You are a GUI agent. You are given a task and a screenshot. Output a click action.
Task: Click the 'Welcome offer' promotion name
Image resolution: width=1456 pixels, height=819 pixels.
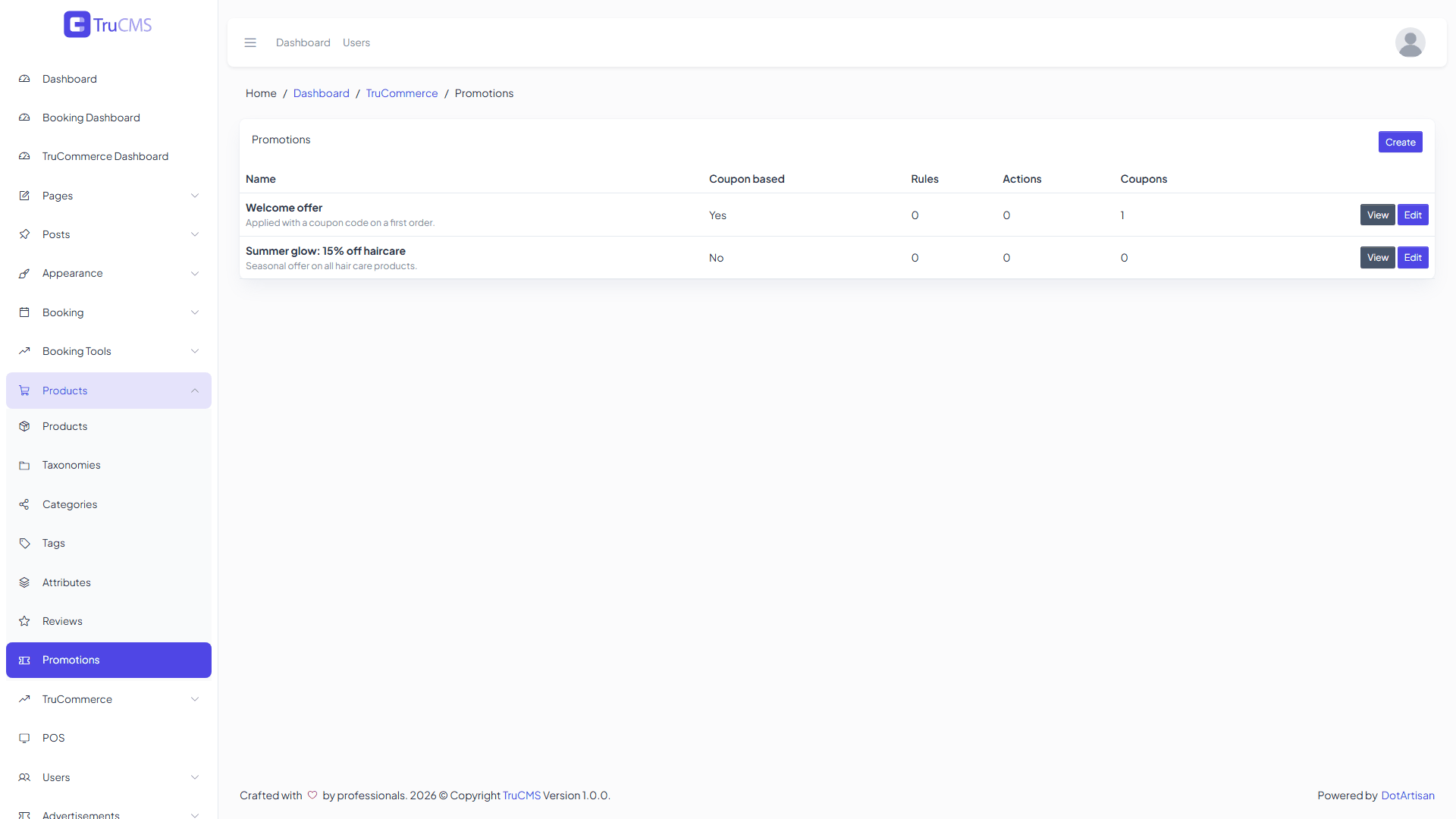284,208
